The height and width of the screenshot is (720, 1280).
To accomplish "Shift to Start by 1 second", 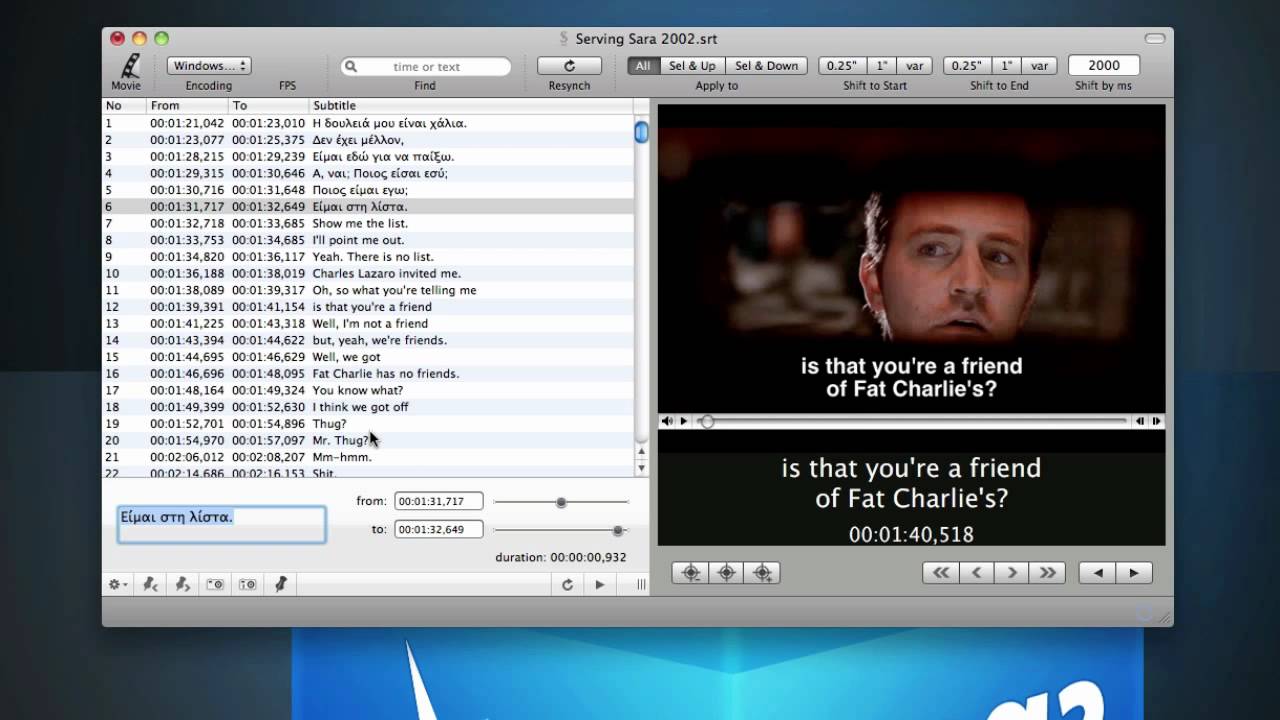I will [882, 66].
